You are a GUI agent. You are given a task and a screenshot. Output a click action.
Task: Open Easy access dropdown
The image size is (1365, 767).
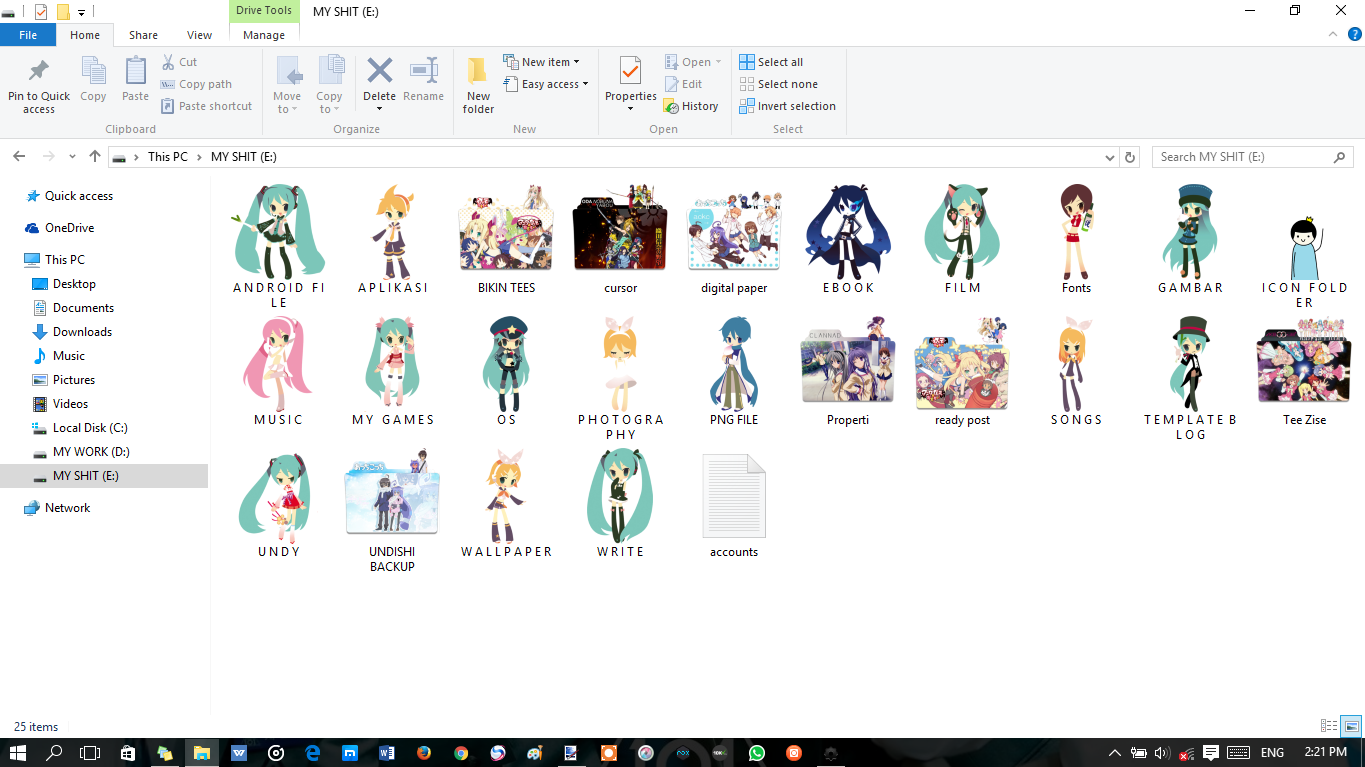tap(545, 84)
